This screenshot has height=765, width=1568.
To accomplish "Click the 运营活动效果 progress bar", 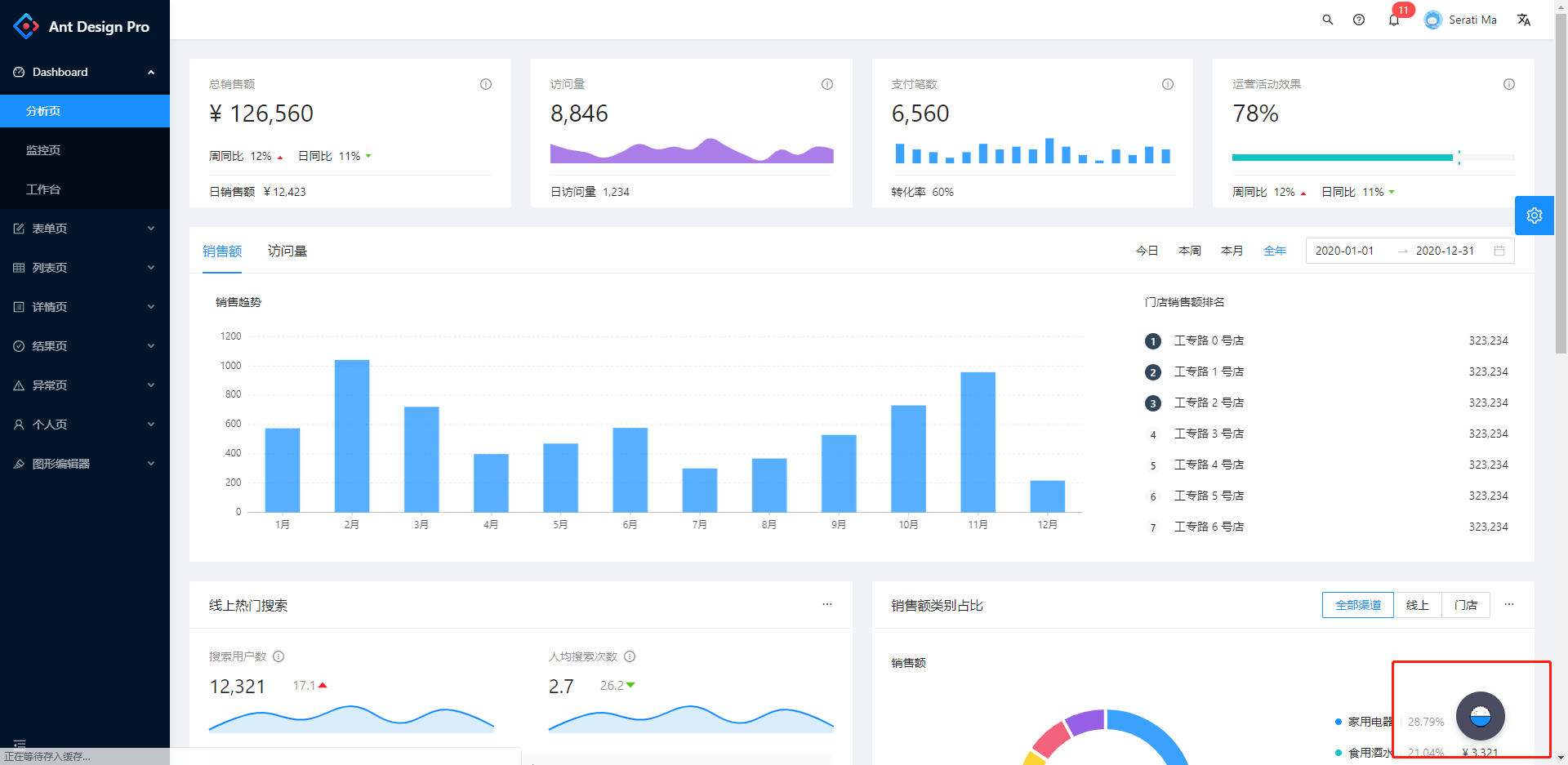I will point(1343,157).
